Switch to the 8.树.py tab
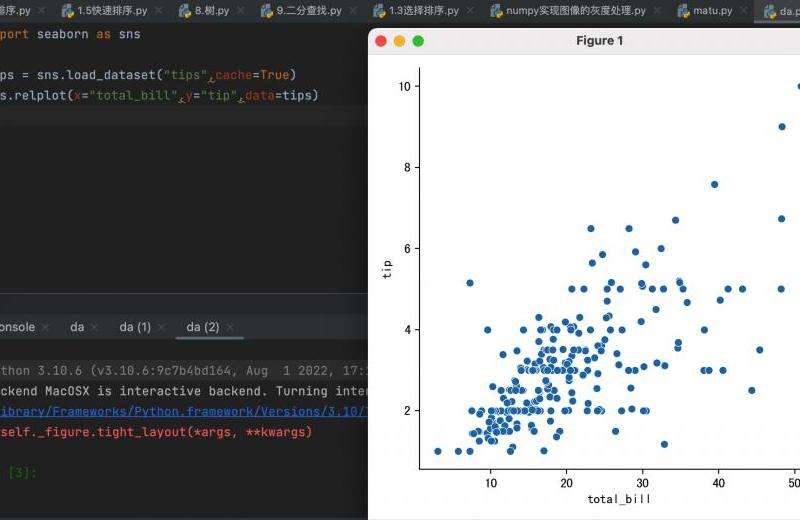 pos(212,11)
